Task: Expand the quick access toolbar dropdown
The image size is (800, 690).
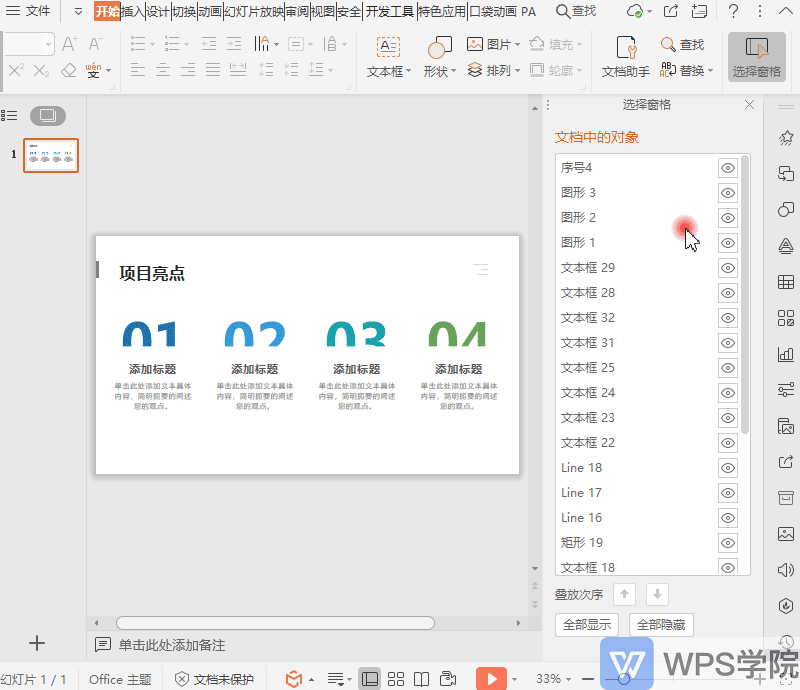Action: [x=78, y=11]
